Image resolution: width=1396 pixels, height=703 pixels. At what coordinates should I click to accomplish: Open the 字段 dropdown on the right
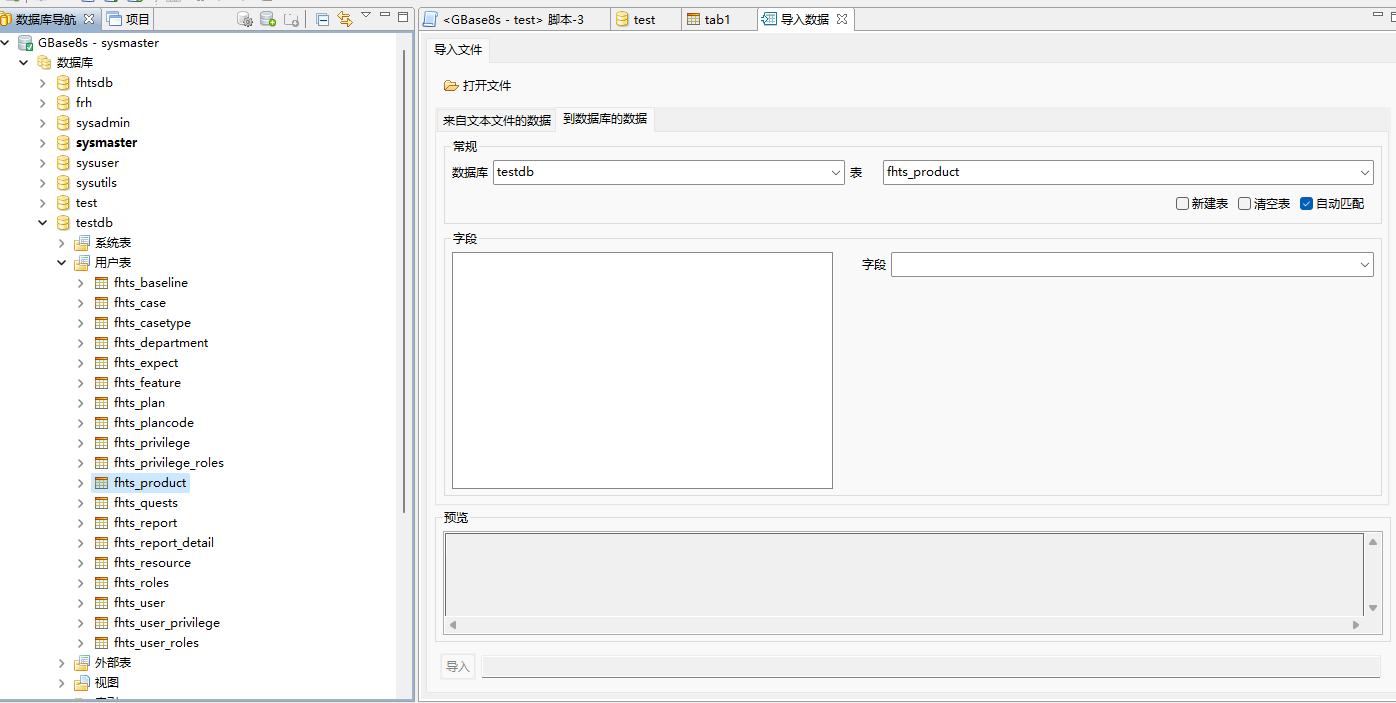click(x=1365, y=265)
